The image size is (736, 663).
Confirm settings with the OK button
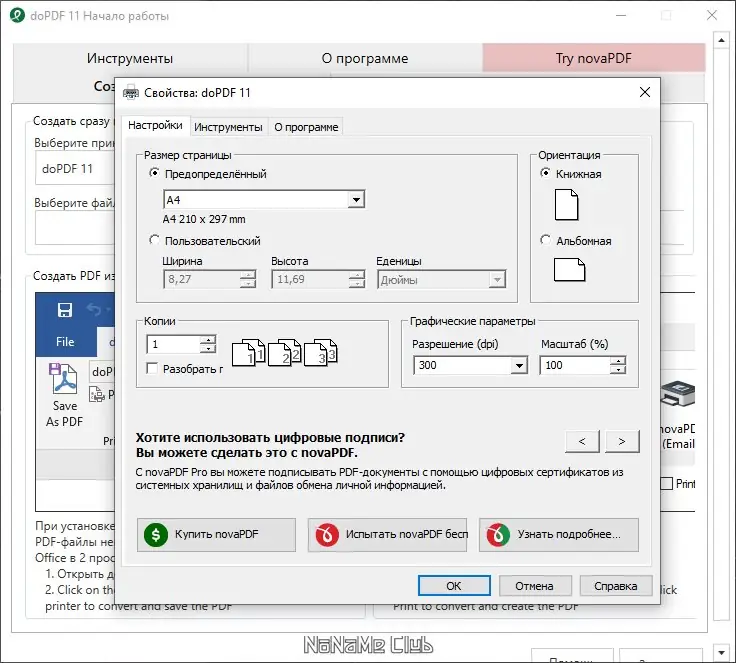tap(454, 586)
